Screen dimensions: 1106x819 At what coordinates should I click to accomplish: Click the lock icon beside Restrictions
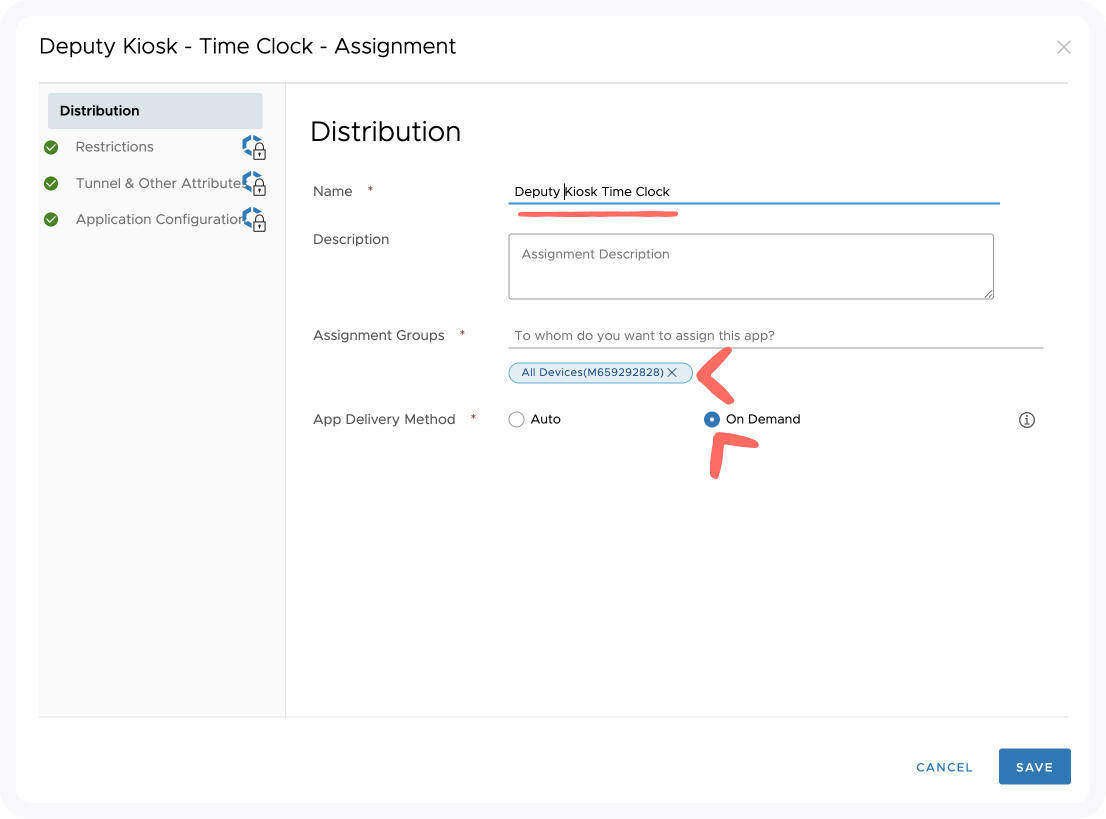tap(254, 147)
